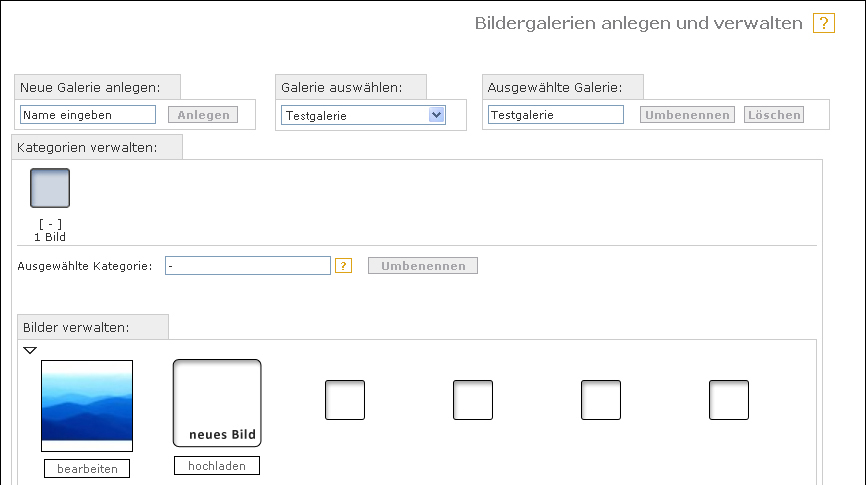Click the Löschen button
Viewport: 866px width, 485px height.
point(774,115)
